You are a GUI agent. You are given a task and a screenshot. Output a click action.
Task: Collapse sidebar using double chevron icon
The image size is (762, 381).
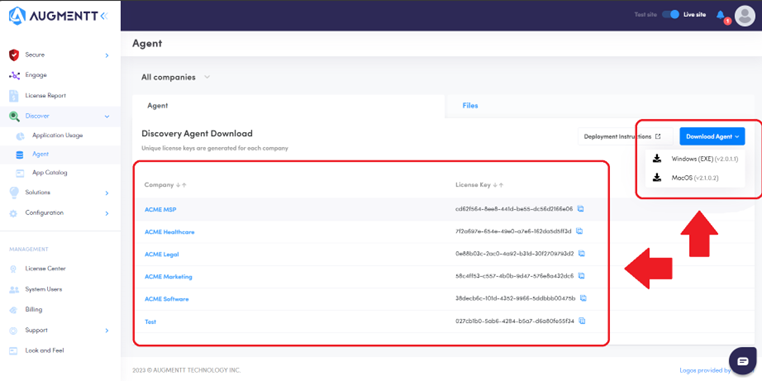(x=104, y=16)
